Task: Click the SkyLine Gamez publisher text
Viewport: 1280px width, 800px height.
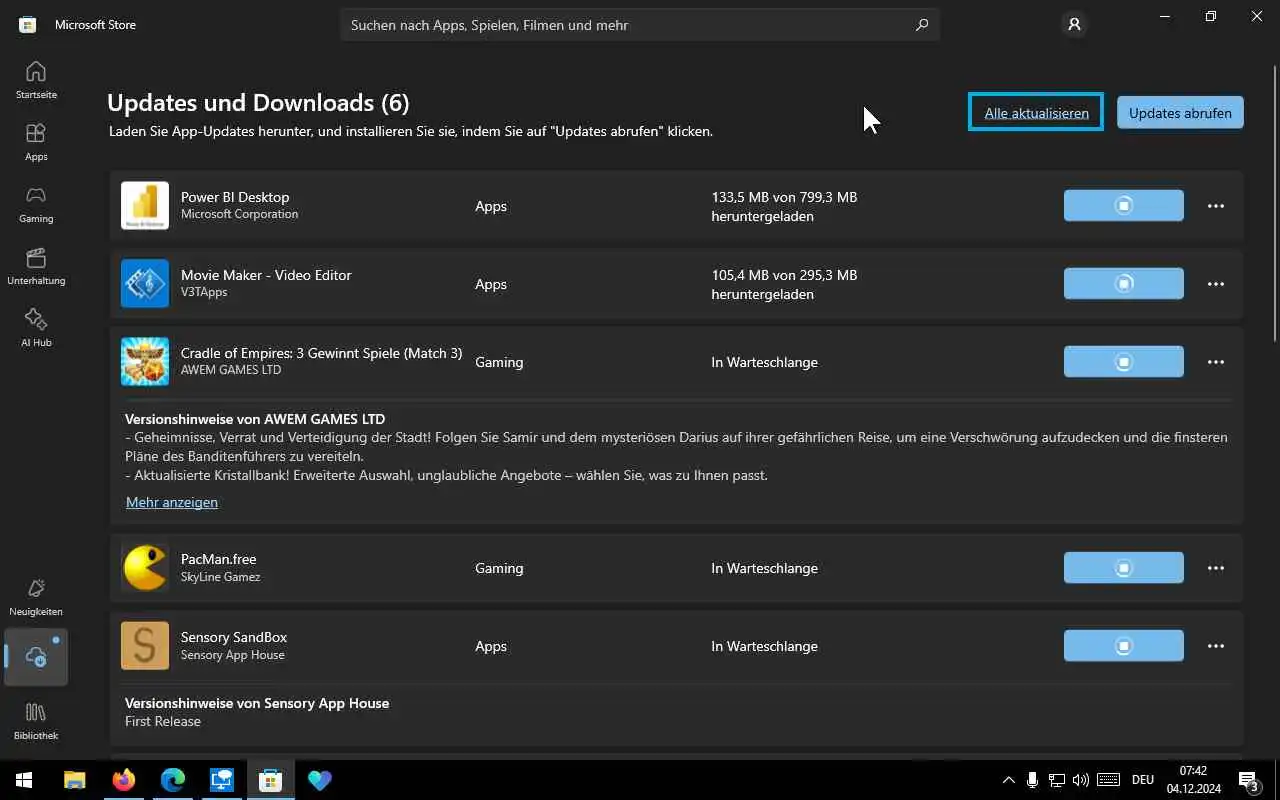Action: click(220, 577)
